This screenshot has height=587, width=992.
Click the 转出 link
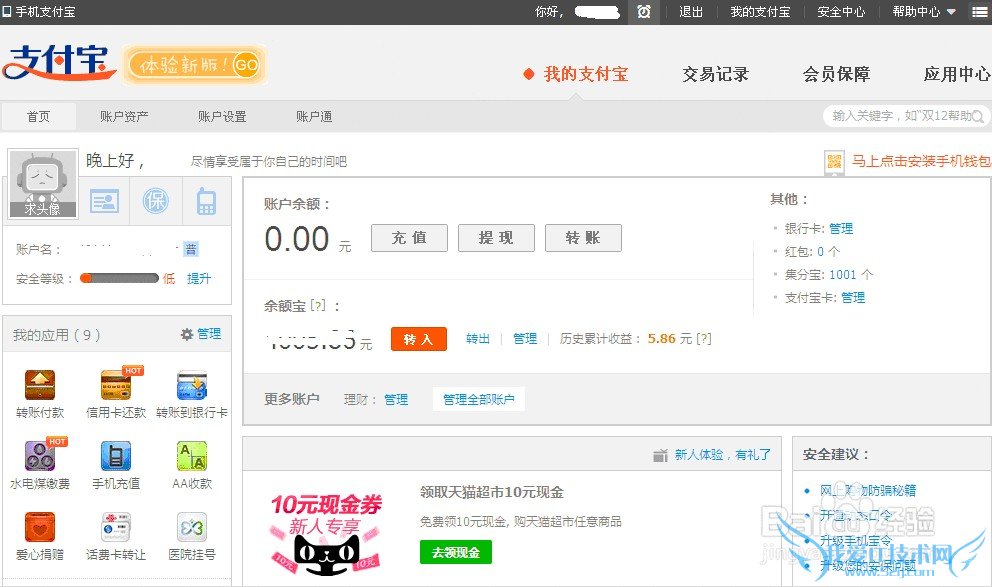478,339
